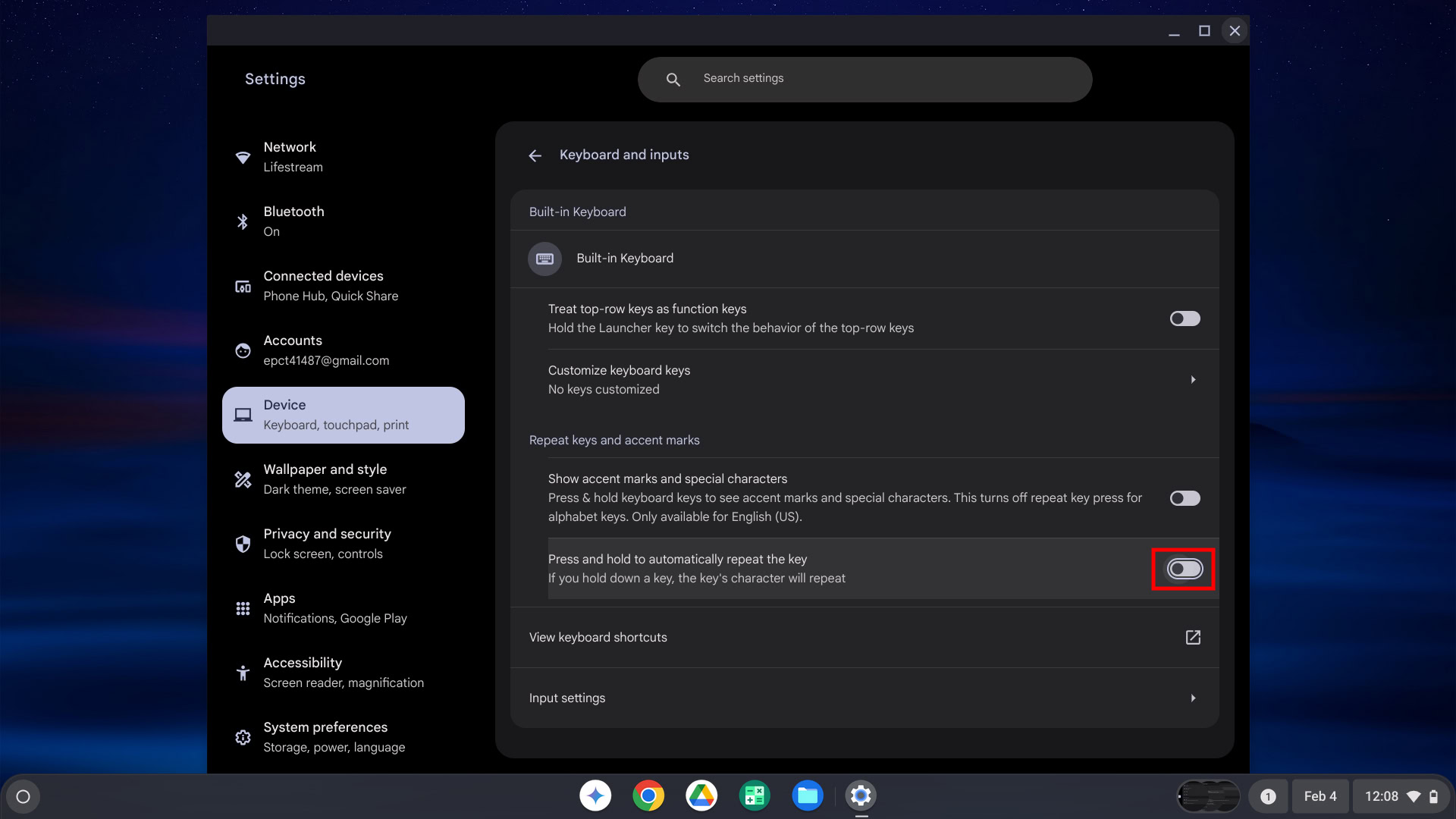Expand the Input settings chevron

click(x=1192, y=698)
